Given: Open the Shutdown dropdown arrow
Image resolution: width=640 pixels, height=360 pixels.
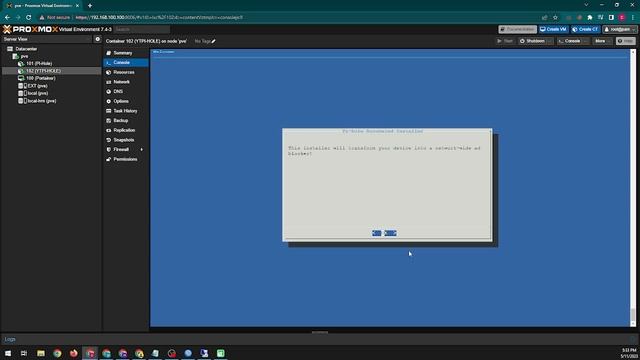Looking at the screenshot, I should click(550, 41).
